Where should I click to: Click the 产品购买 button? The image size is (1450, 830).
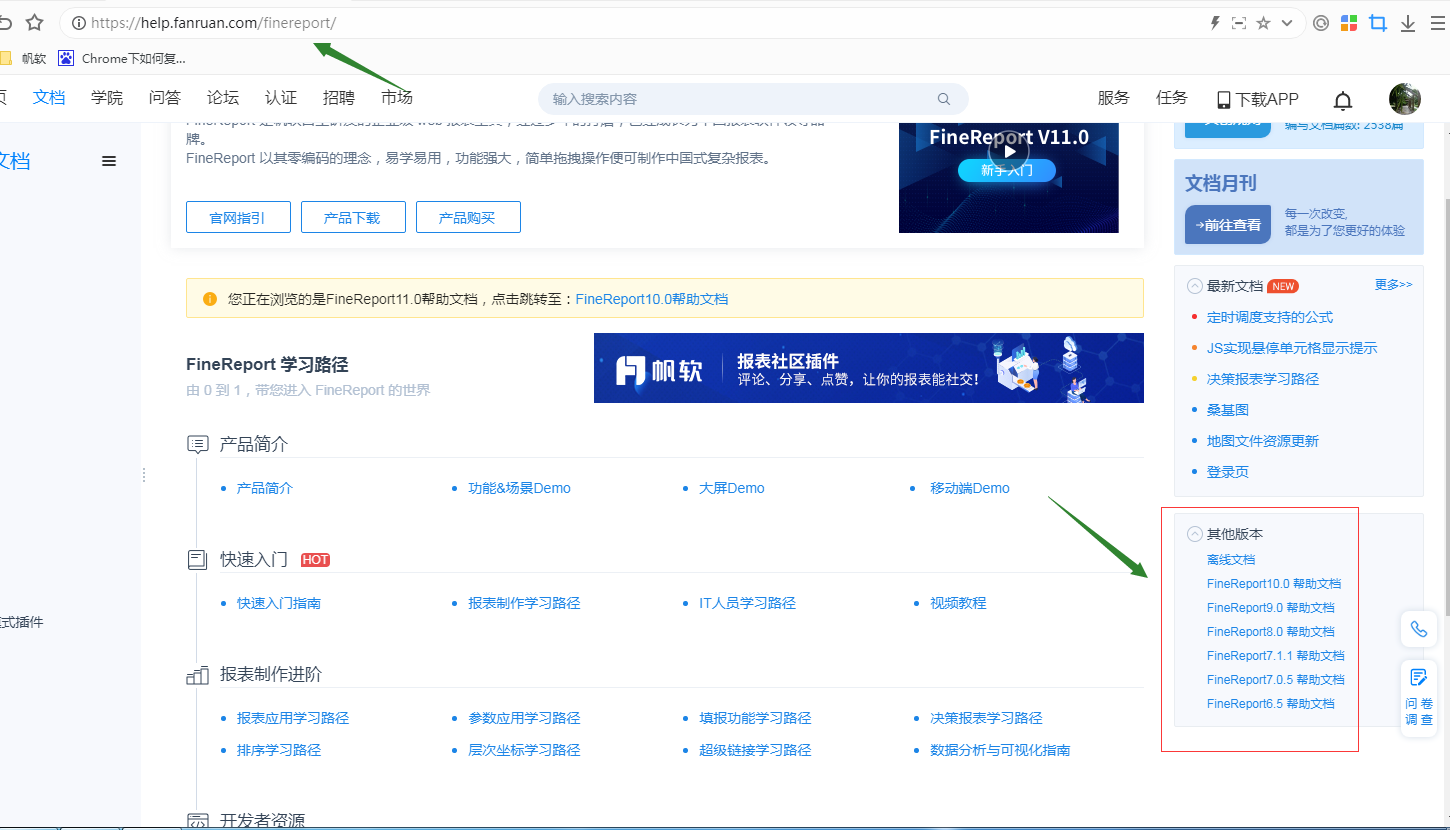coord(468,217)
